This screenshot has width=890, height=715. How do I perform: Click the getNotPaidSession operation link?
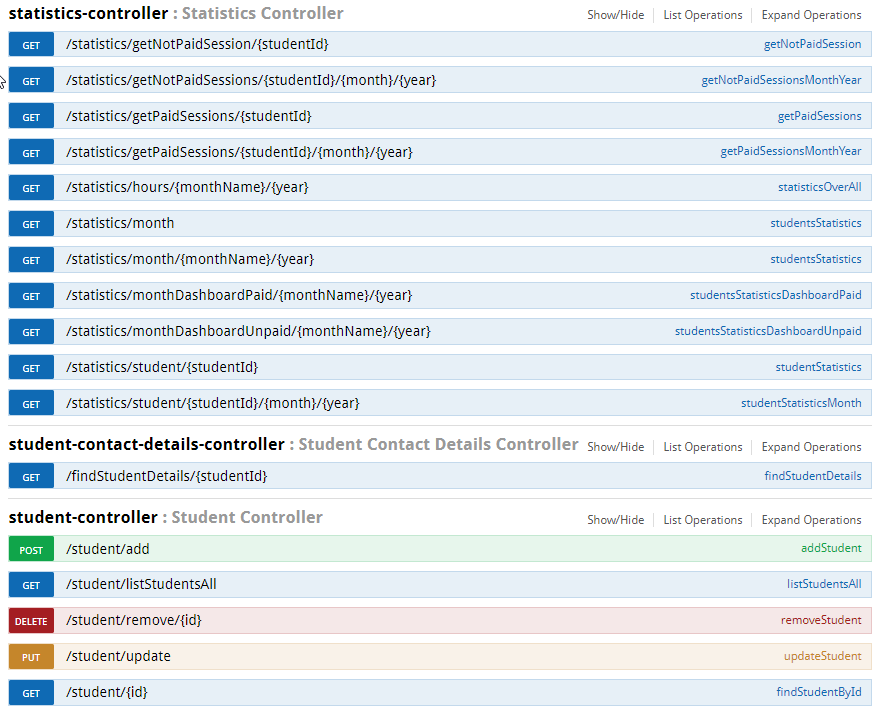[812, 44]
